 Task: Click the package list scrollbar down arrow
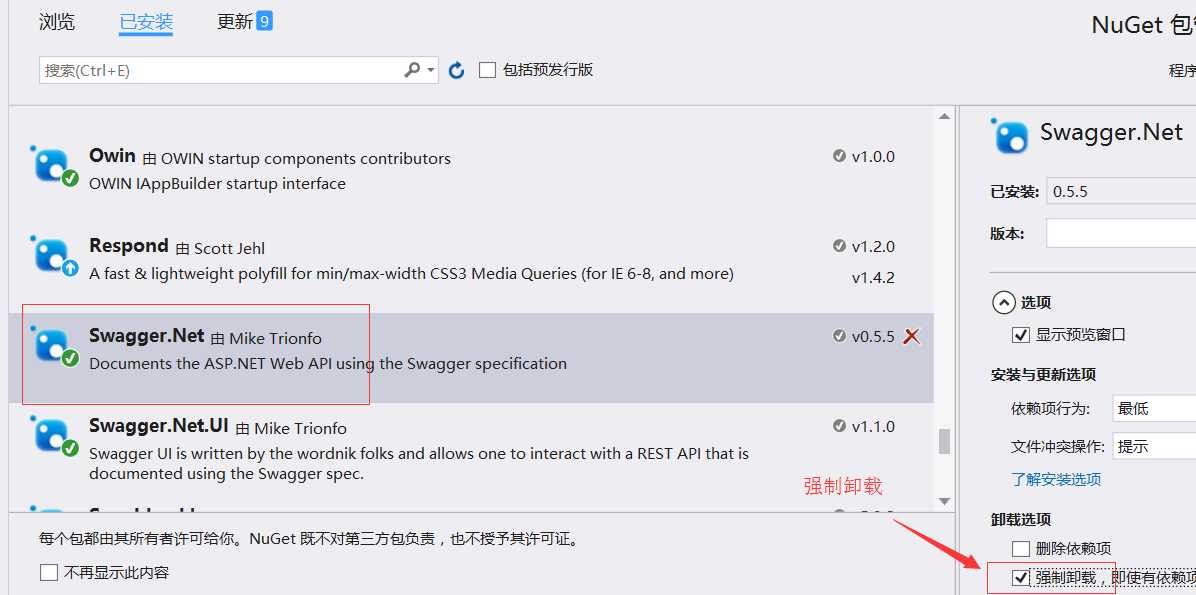click(944, 501)
